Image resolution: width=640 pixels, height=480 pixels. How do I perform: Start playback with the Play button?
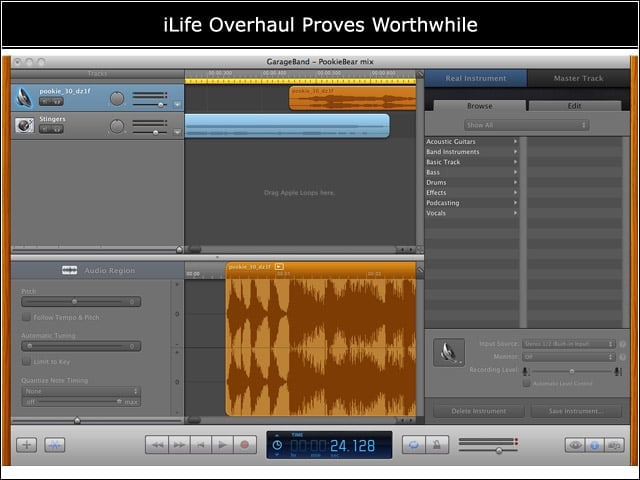[x=222, y=444]
